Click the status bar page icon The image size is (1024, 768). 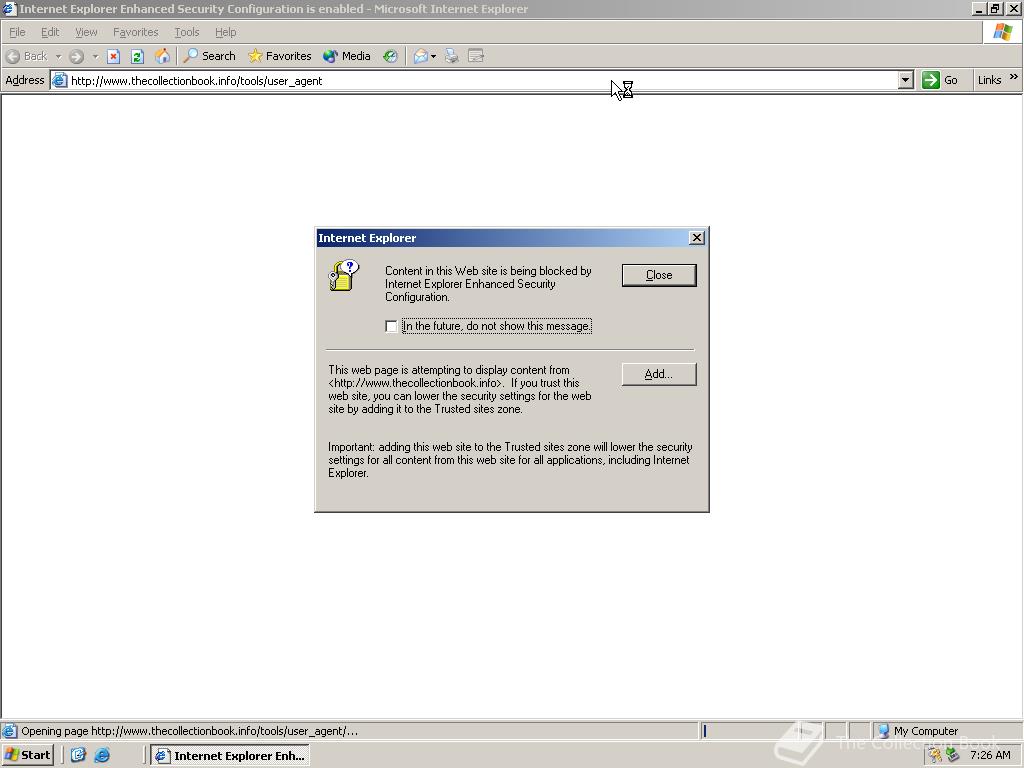9,731
